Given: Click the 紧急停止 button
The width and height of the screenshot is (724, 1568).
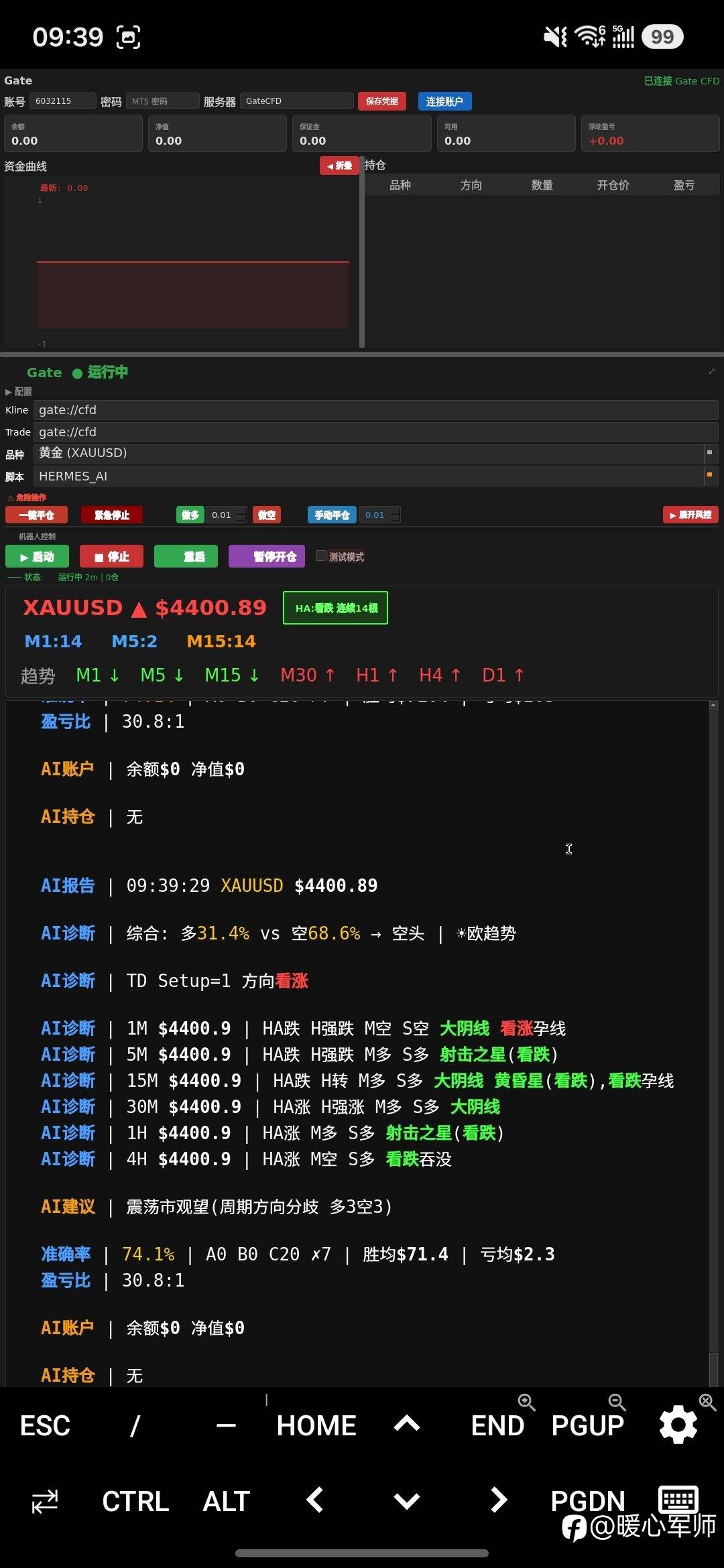Looking at the screenshot, I should pos(111,515).
